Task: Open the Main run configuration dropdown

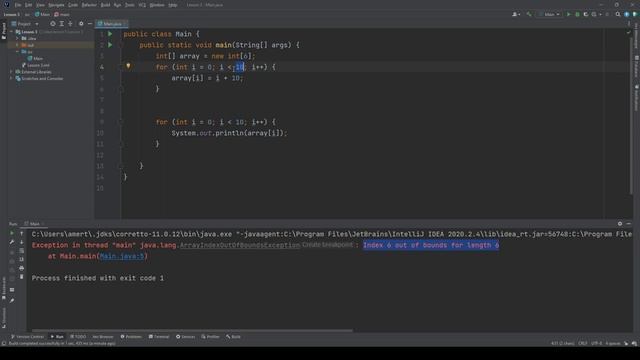Action: 549,14
